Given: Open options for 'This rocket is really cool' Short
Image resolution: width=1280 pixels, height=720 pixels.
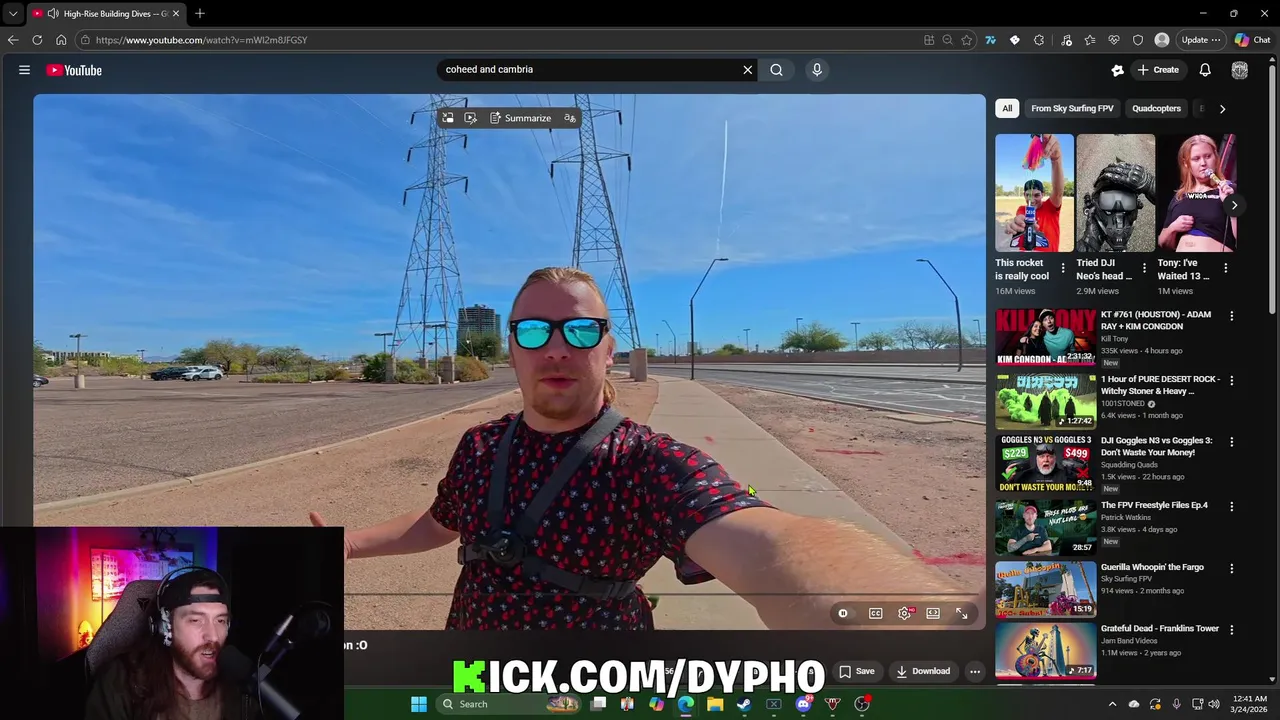Looking at the screenshot, I should click(x=1063, y=268).
